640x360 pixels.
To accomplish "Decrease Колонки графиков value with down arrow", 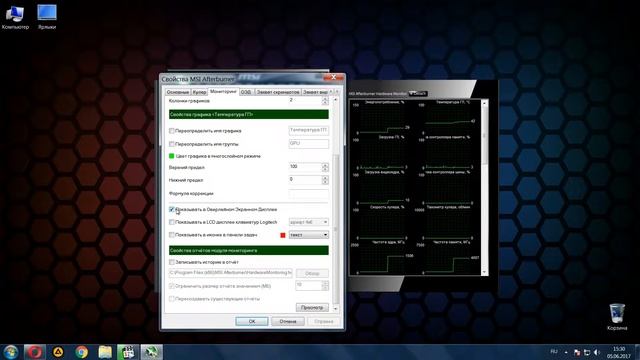I will [x=325, y=103].
